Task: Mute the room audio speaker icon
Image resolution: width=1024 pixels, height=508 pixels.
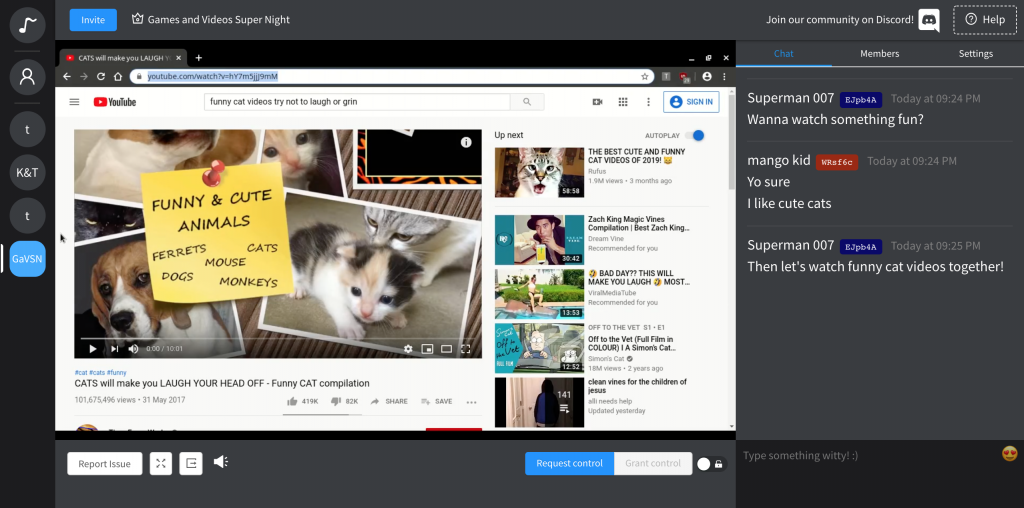Action: click(221, 462)
